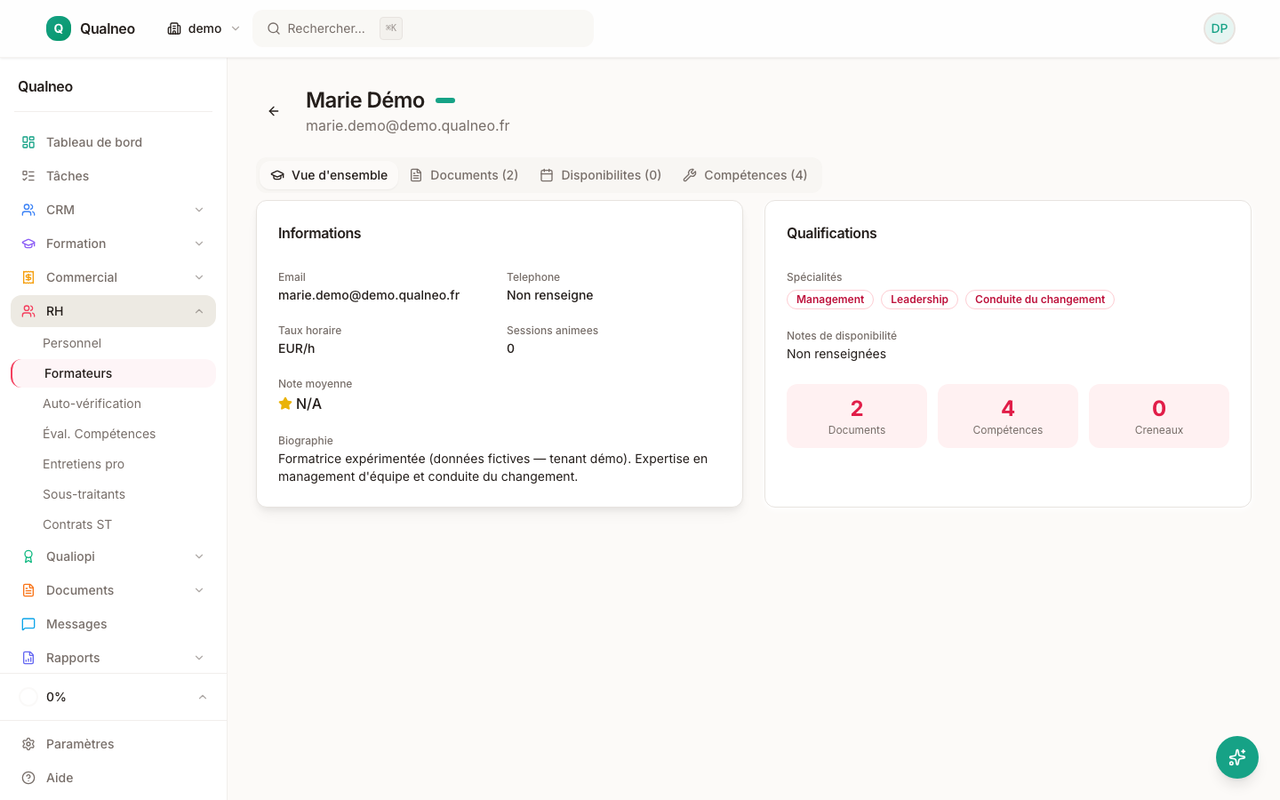This screenshot has width=1280, height=800.
Task: Click the Formation graduation cap icon
Action: tap(28, 244)
